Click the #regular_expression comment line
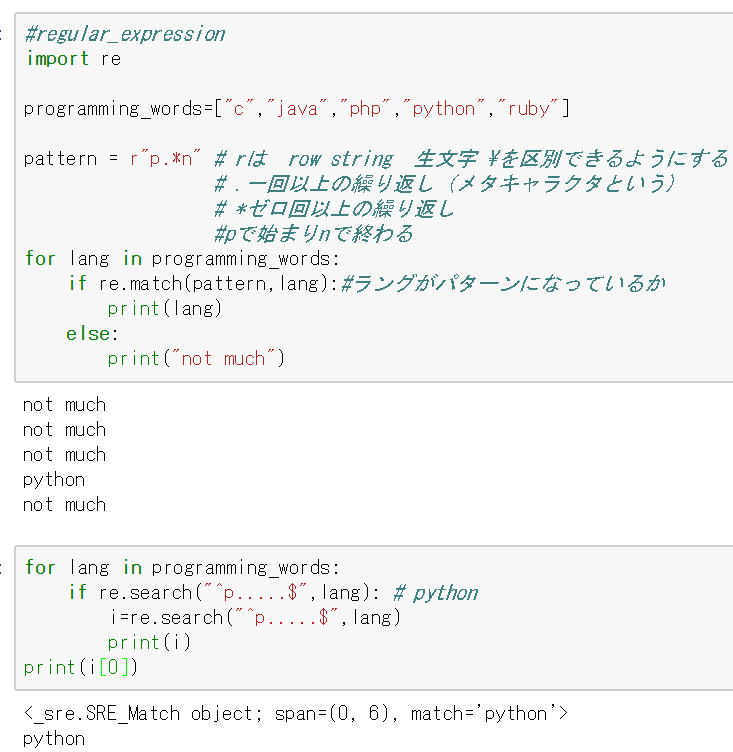733x752 pixels. click(x=125, y=34)
